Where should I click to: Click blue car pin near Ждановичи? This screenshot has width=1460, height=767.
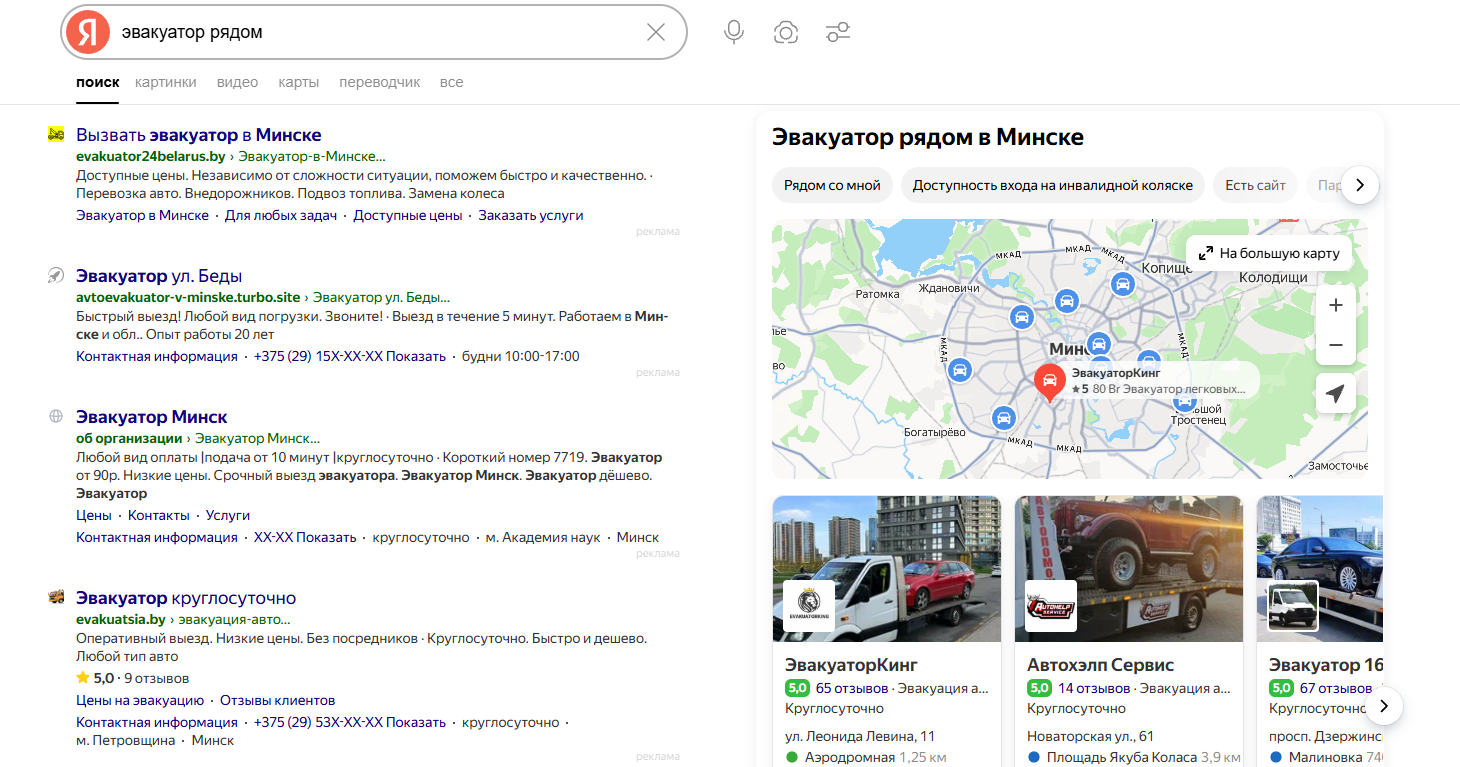coord(1021,317)
